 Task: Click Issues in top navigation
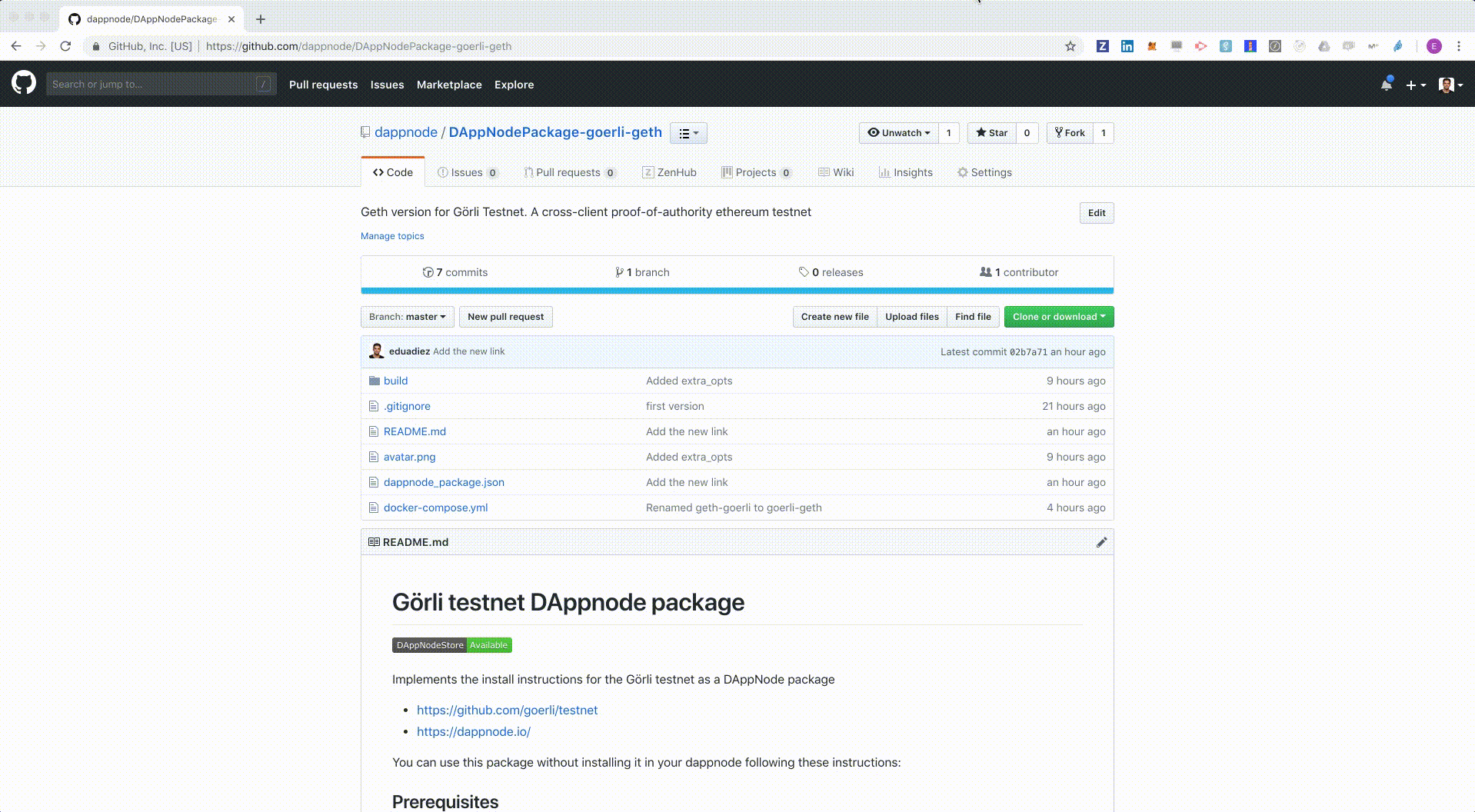pyautogui.click(x=387, y=85)
